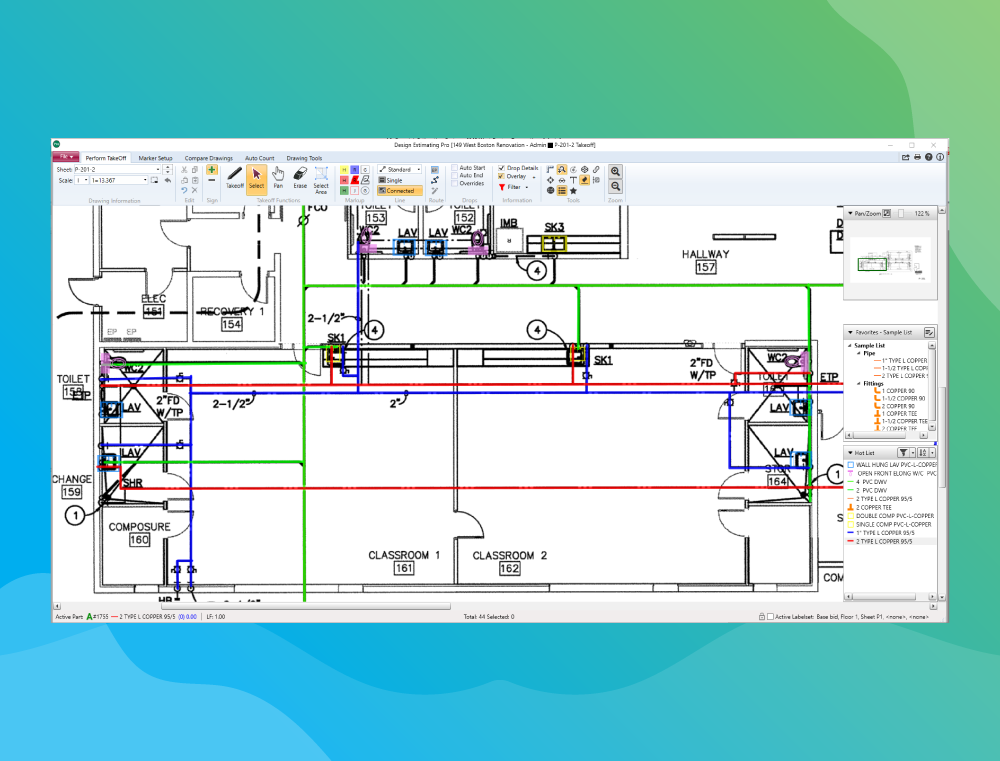Click the print icon in title area
Screen dimensions: 1000x761
click(x=917, y=157)
